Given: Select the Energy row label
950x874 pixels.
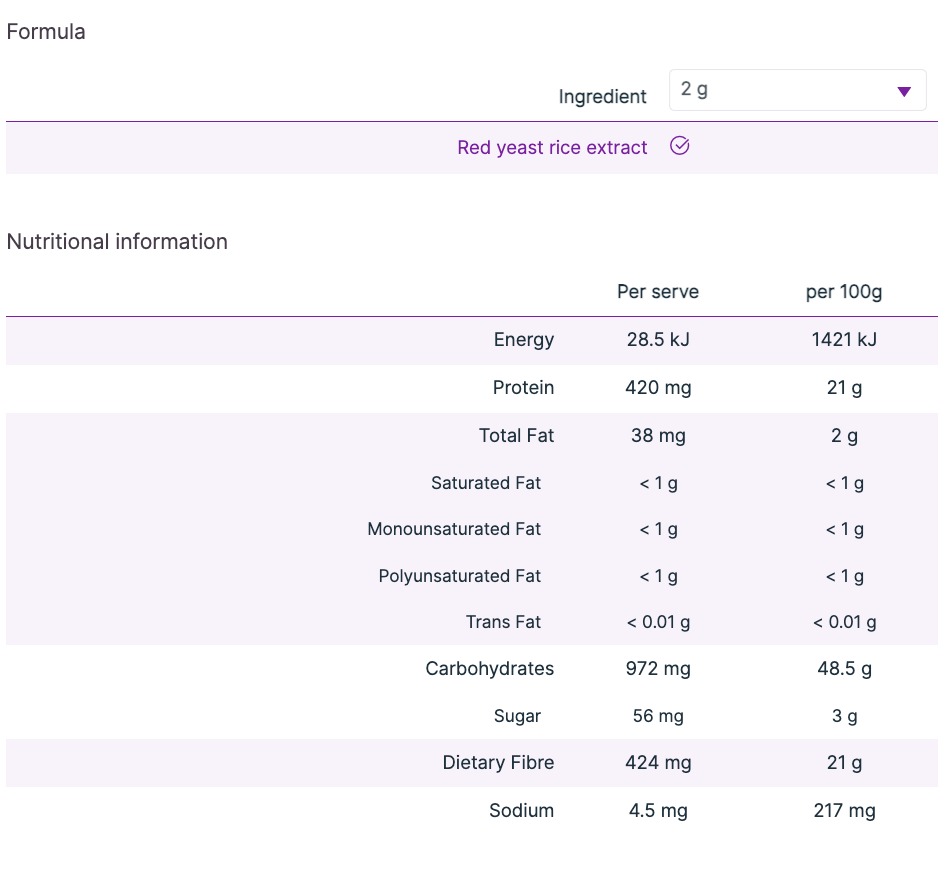Looking at the screenshot, I should pyautogui.click(x=523, y=340).
